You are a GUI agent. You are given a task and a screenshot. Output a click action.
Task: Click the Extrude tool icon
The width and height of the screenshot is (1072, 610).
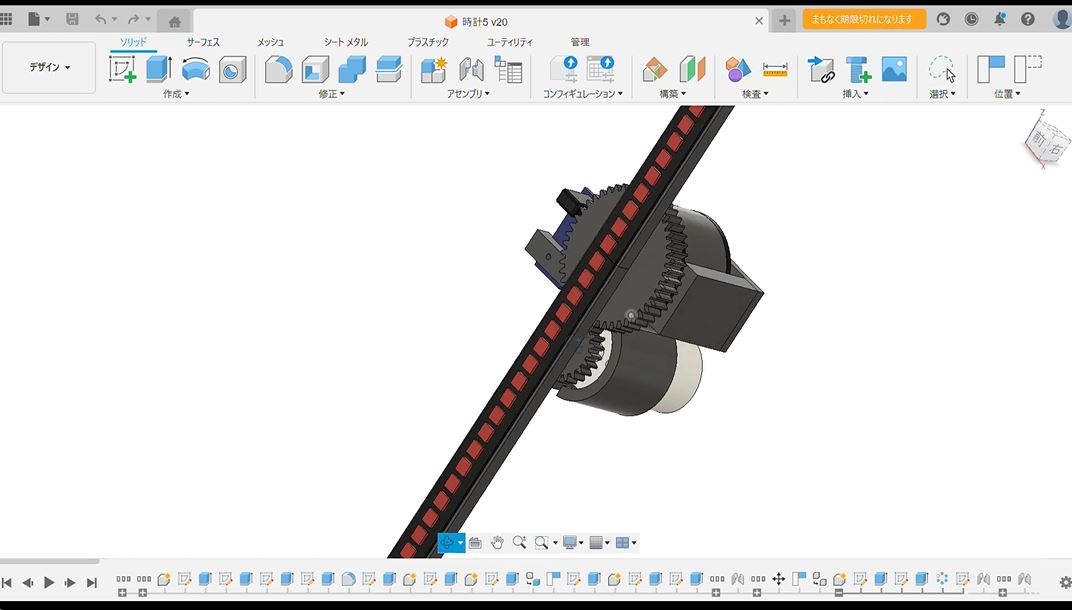159,69
